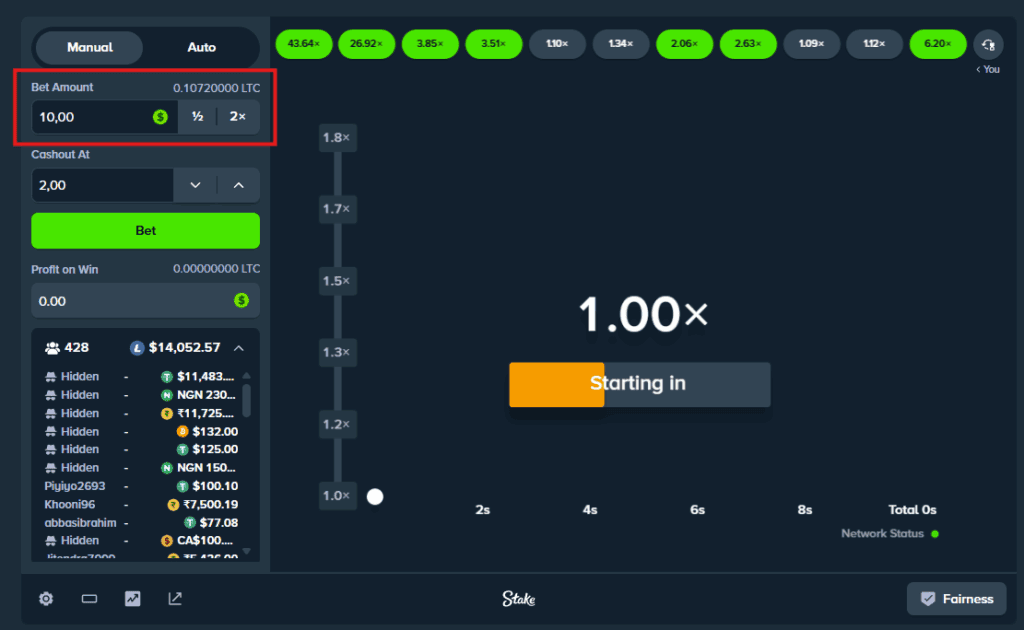Click the green dollar icon in Bet Amount
The width and height of the screenshot is (1024, 630).
(x=158, y=117)
